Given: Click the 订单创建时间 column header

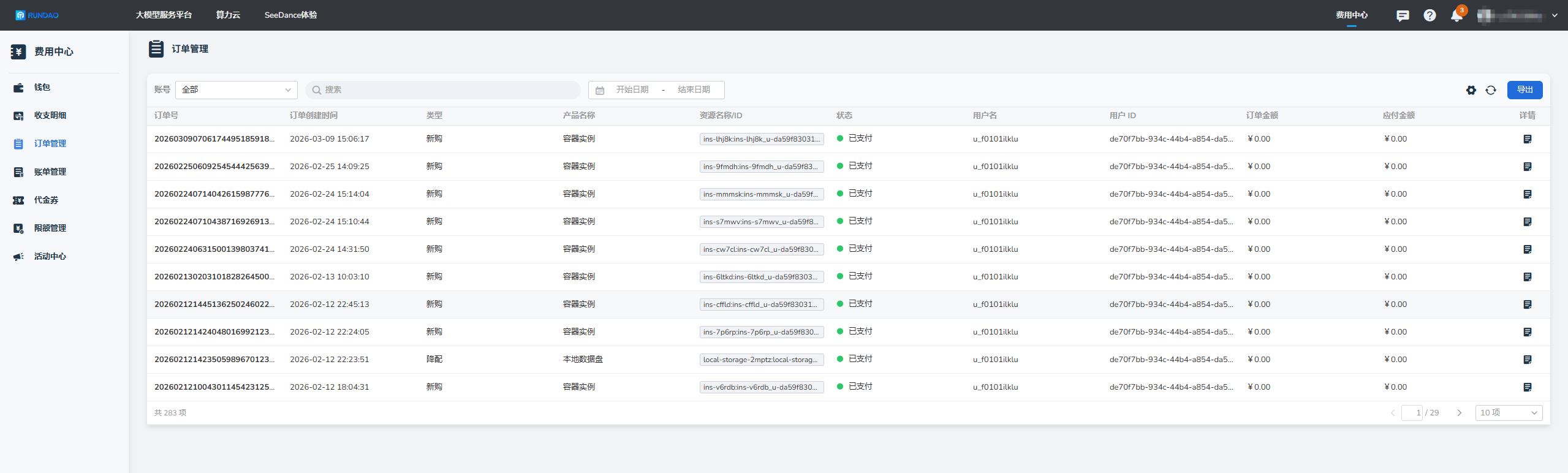Looking at the screenshot, I should pos(314,116).
